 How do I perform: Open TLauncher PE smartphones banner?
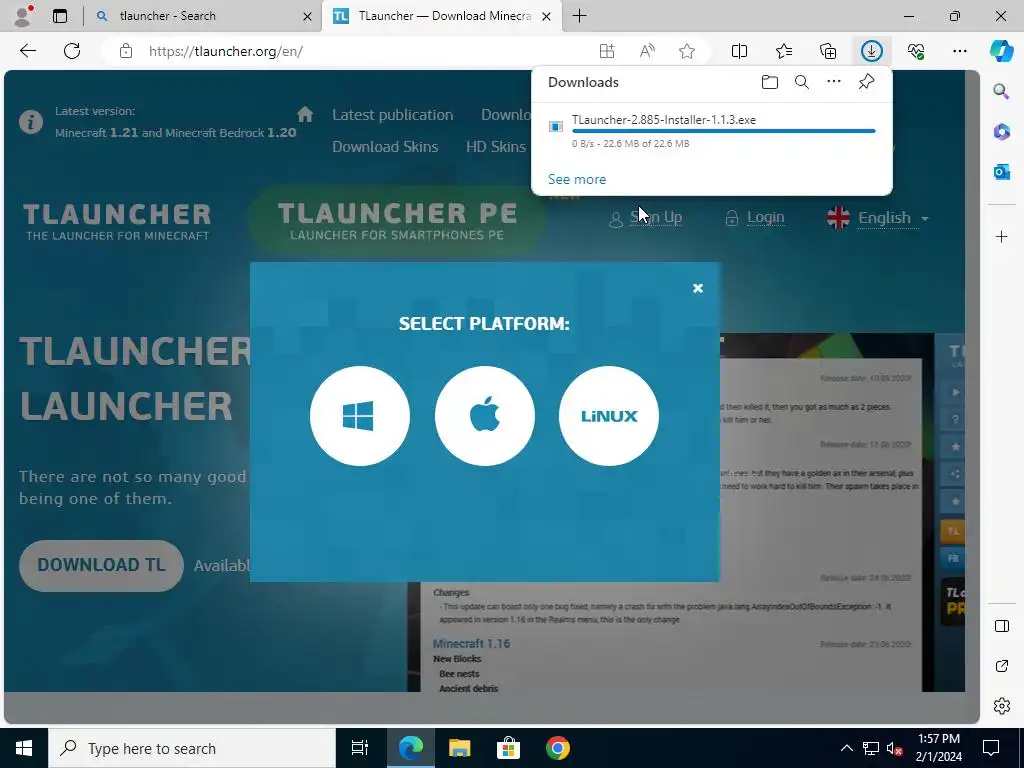point(397,221)
